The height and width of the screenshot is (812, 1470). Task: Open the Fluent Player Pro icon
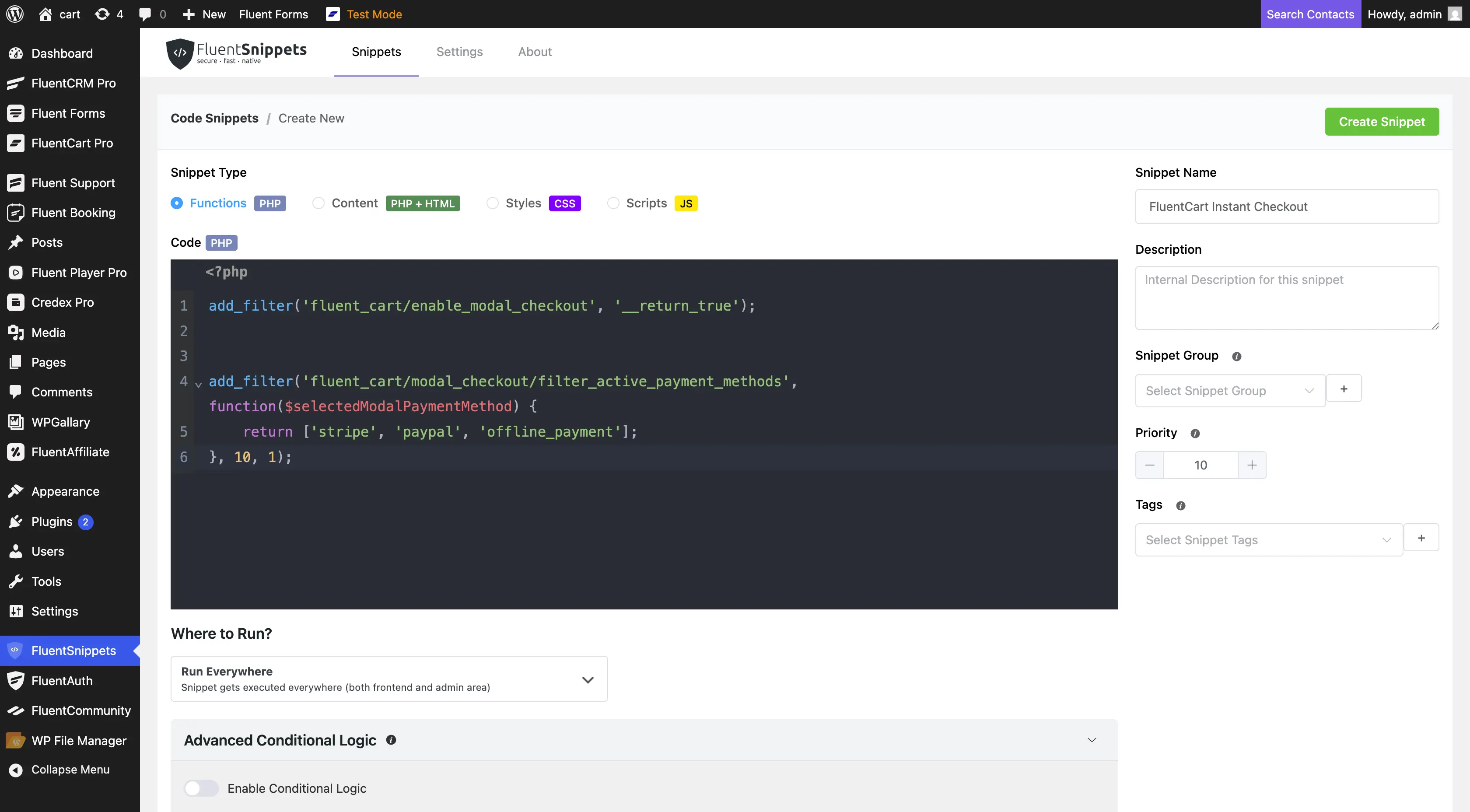(x=15, y=272)
